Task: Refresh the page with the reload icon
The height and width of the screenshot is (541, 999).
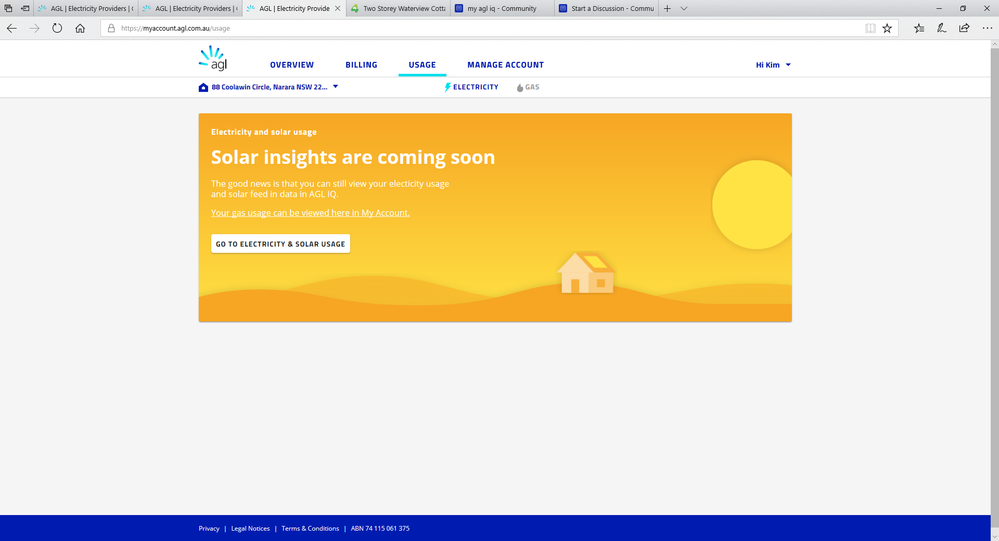Action: [x=57, y=28]
